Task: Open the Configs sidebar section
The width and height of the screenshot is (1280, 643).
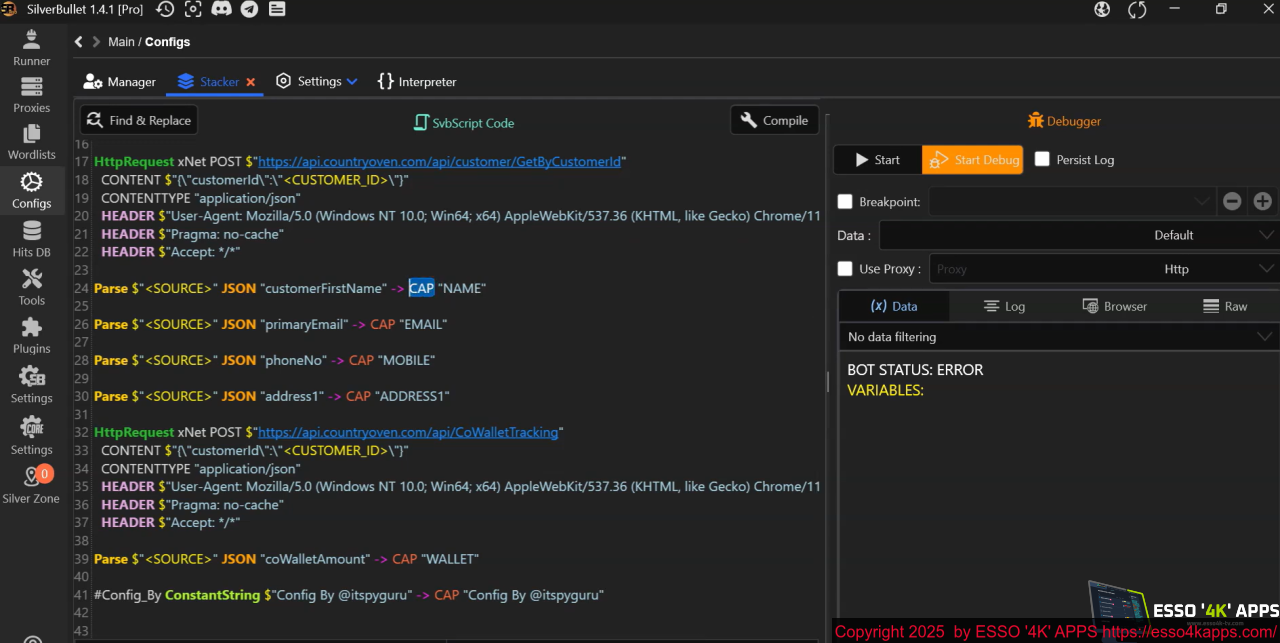Action: pyautogui.click(x=32, y=190)
